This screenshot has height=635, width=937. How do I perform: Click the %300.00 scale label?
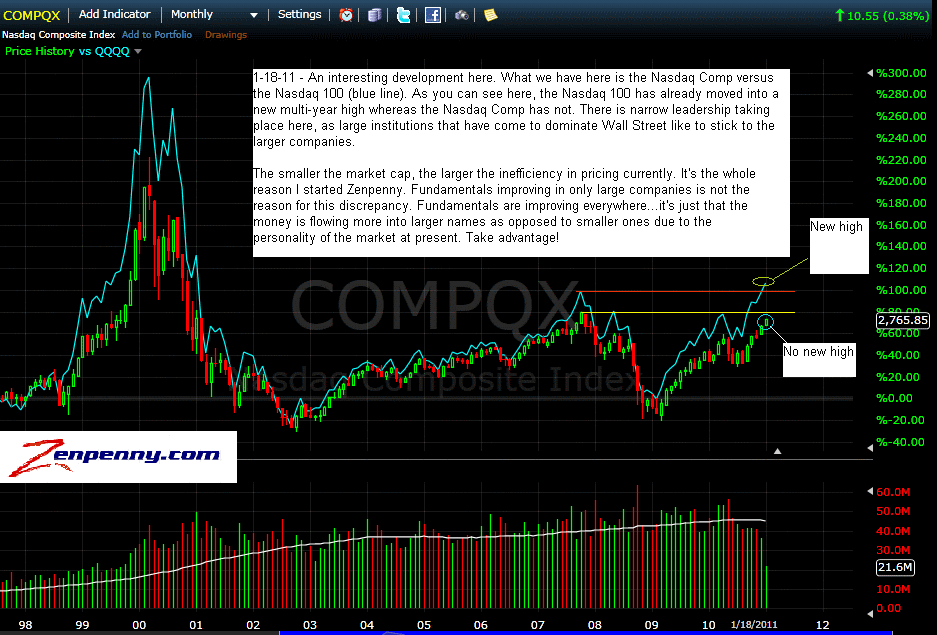901,73
